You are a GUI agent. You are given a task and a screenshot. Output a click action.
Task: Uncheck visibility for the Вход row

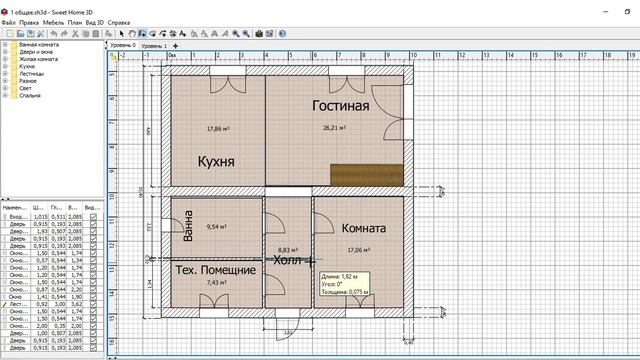pyautogui.click(x=93, y=217)
